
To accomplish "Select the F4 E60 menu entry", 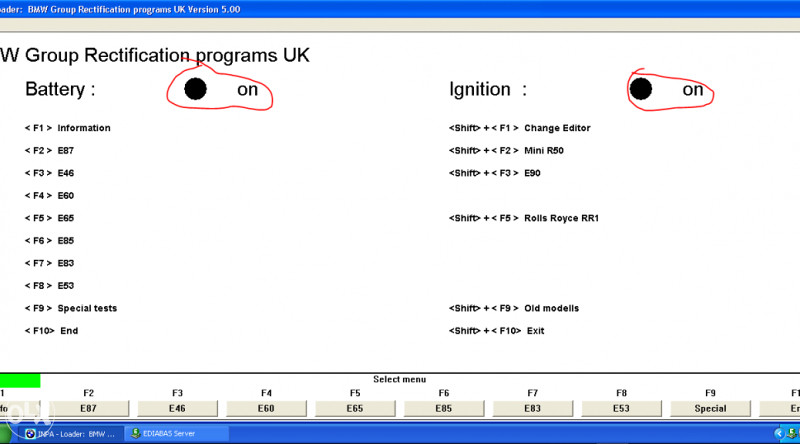I will [49, 195].
